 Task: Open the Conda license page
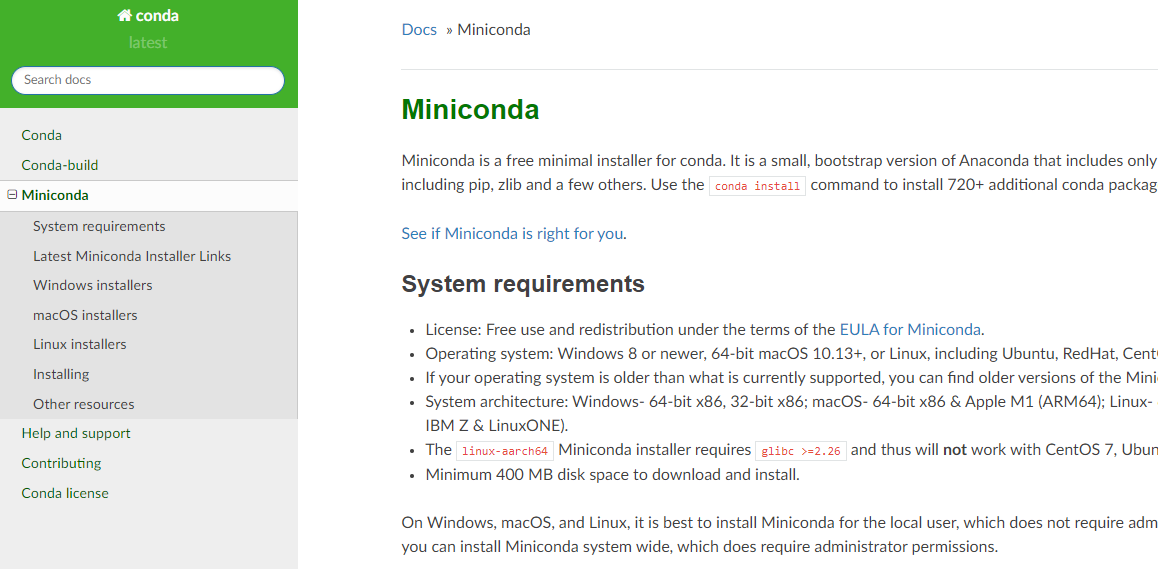click(65, 493)
